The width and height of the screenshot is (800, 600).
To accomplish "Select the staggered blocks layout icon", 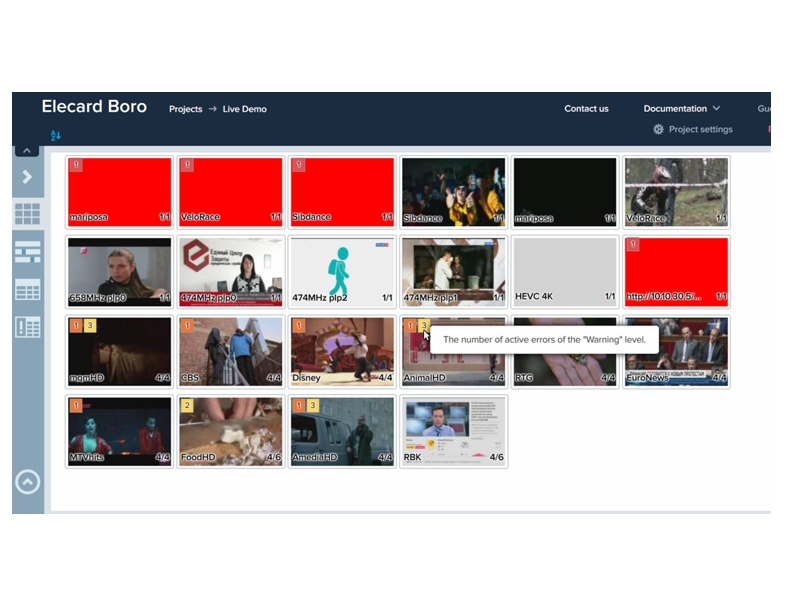I will [28, 252].
